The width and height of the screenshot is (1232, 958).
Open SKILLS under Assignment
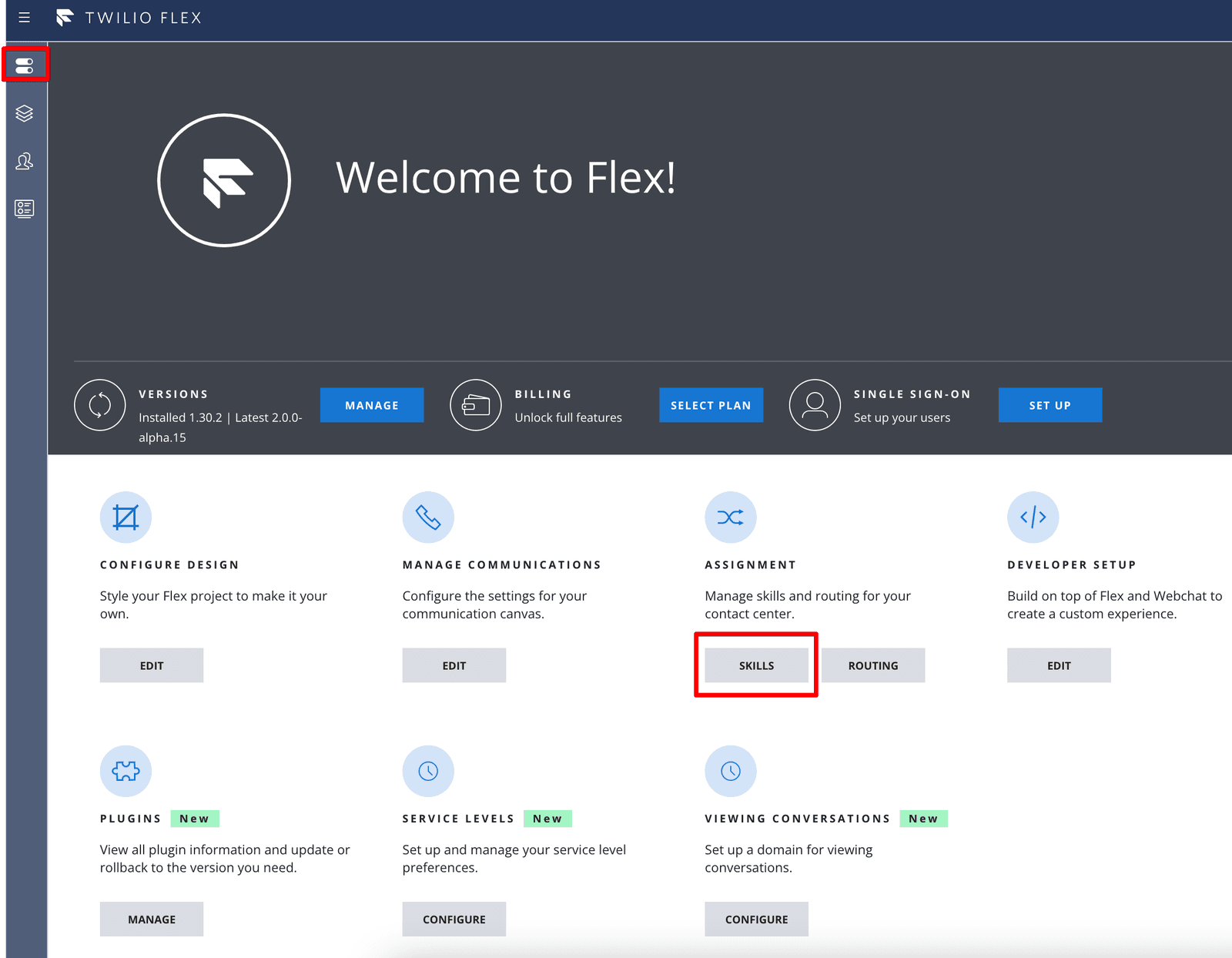(756, 665)
